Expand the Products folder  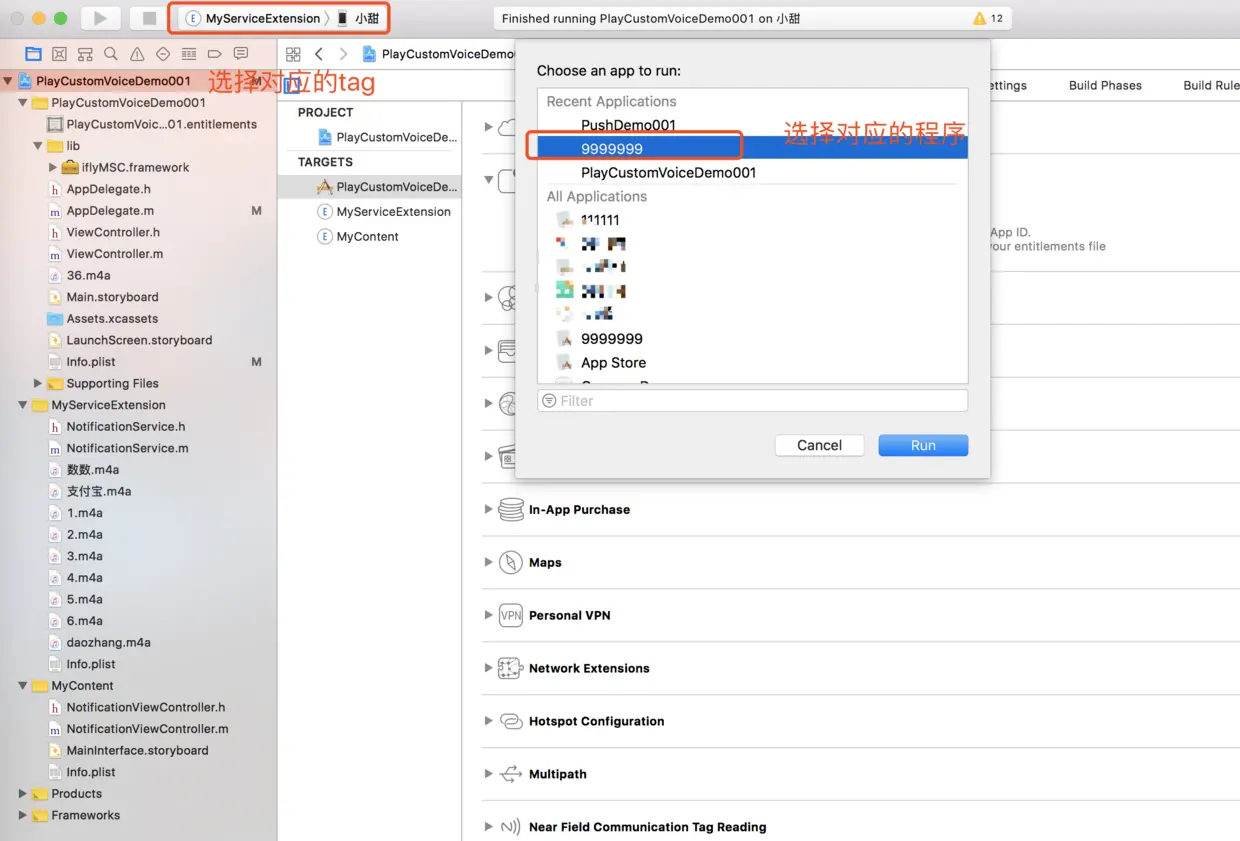[23, 794]
